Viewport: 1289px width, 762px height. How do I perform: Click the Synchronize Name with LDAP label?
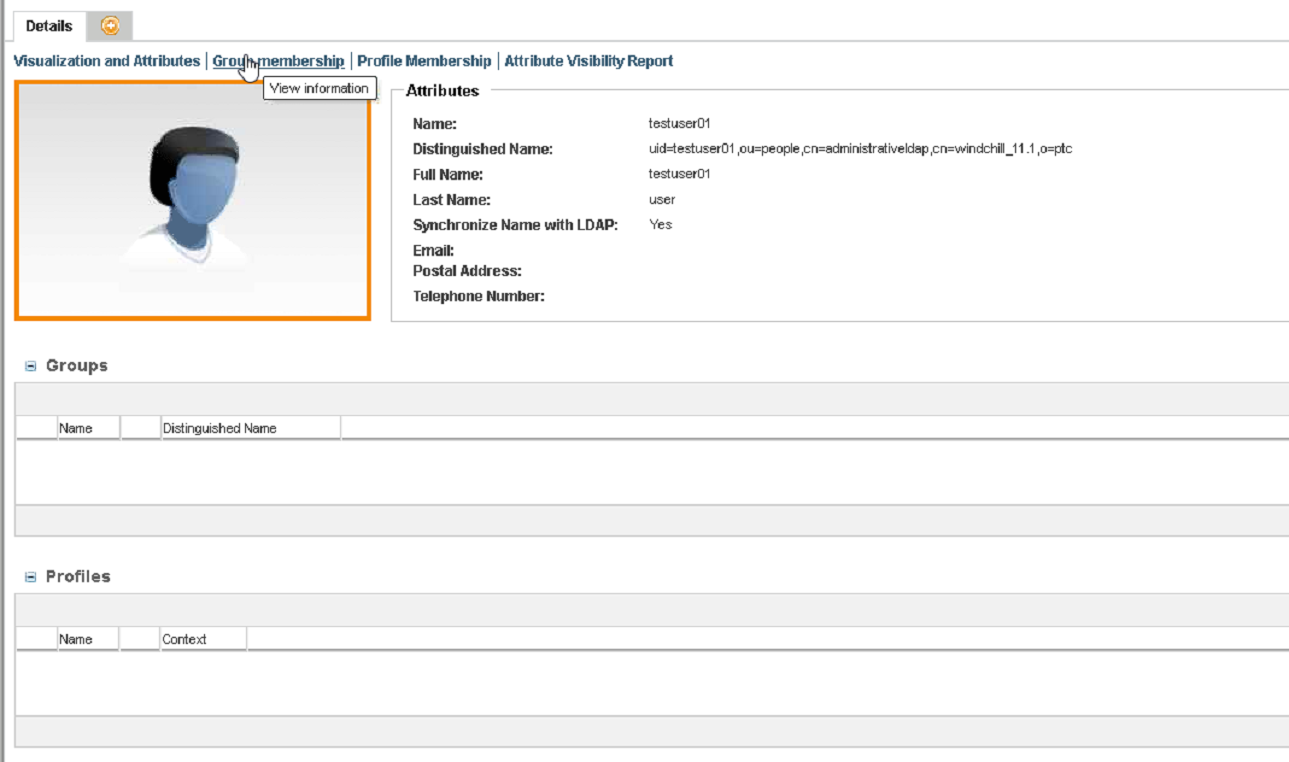point(515,225)
